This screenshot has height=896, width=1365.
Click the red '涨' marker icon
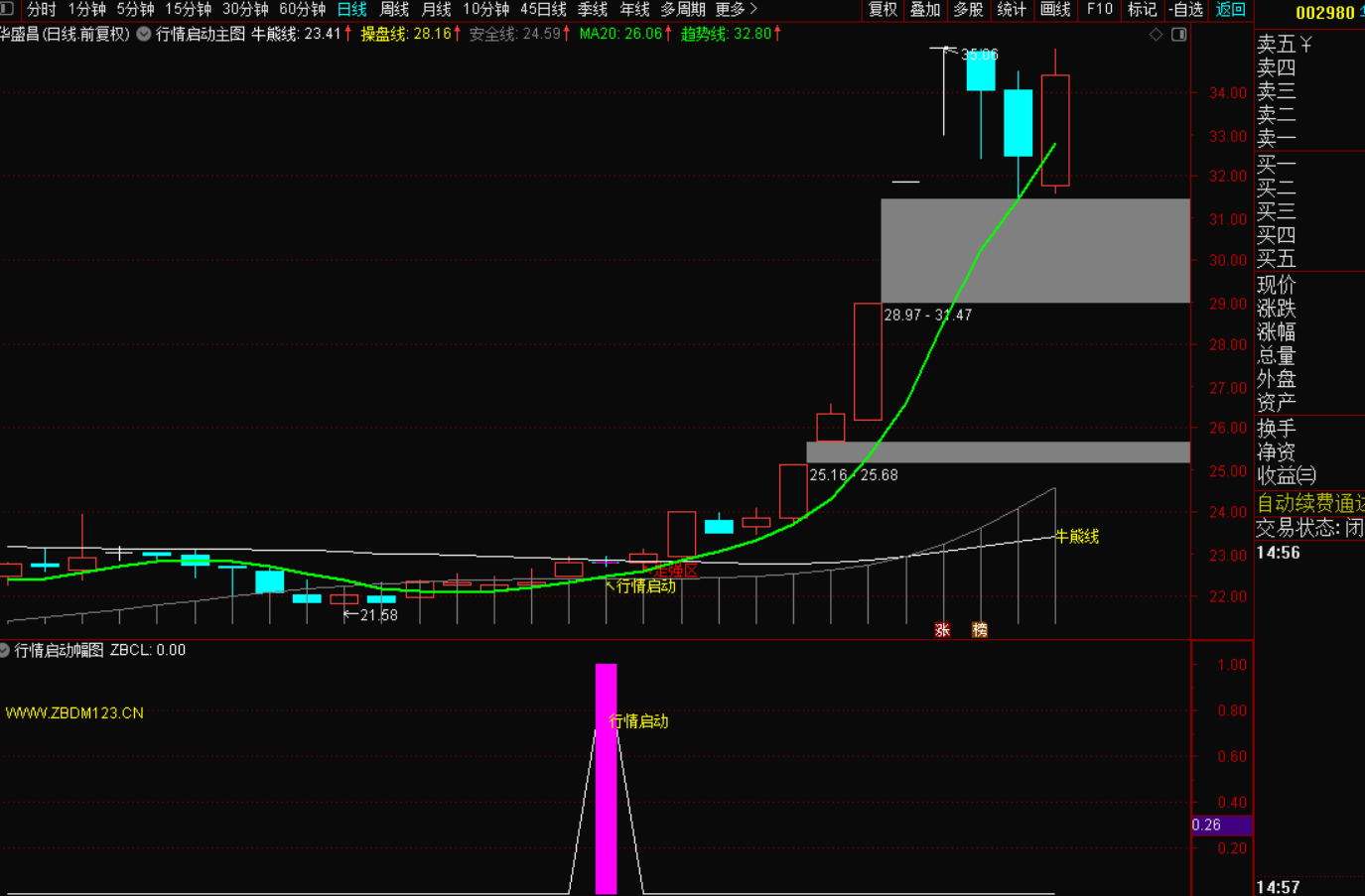(942, 630)
